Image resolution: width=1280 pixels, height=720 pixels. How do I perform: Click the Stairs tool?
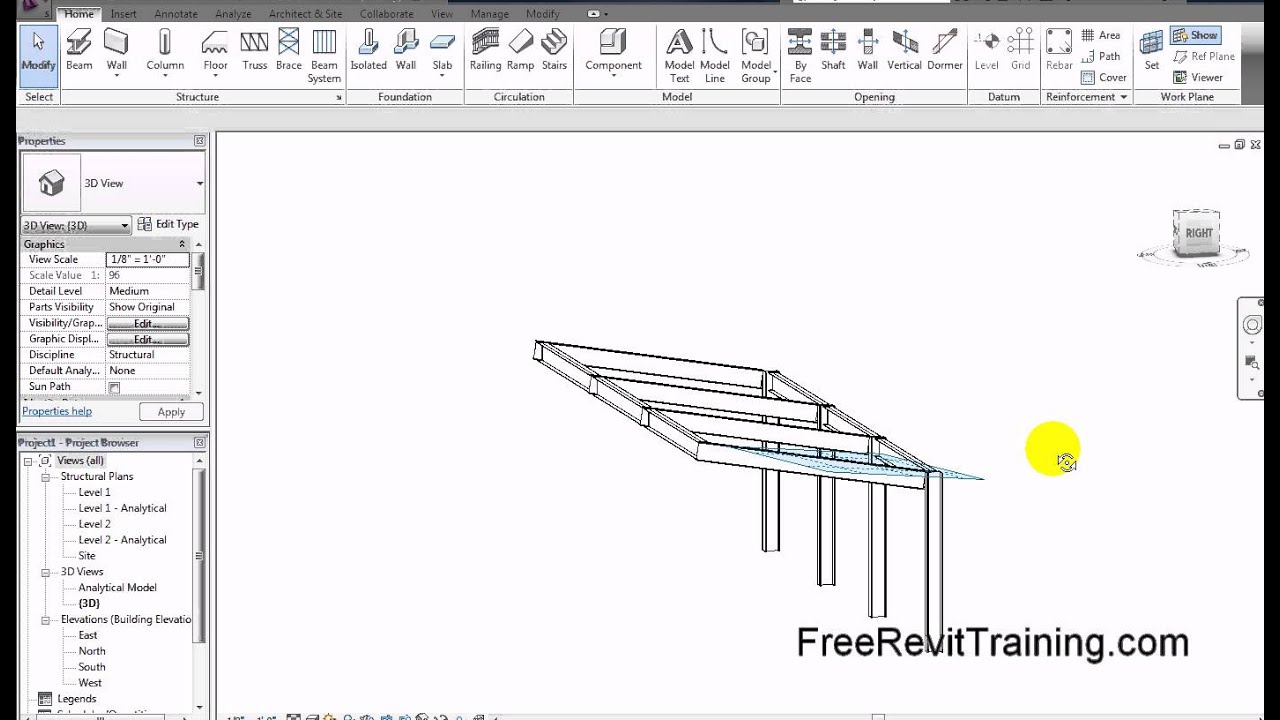coord(554,50)
